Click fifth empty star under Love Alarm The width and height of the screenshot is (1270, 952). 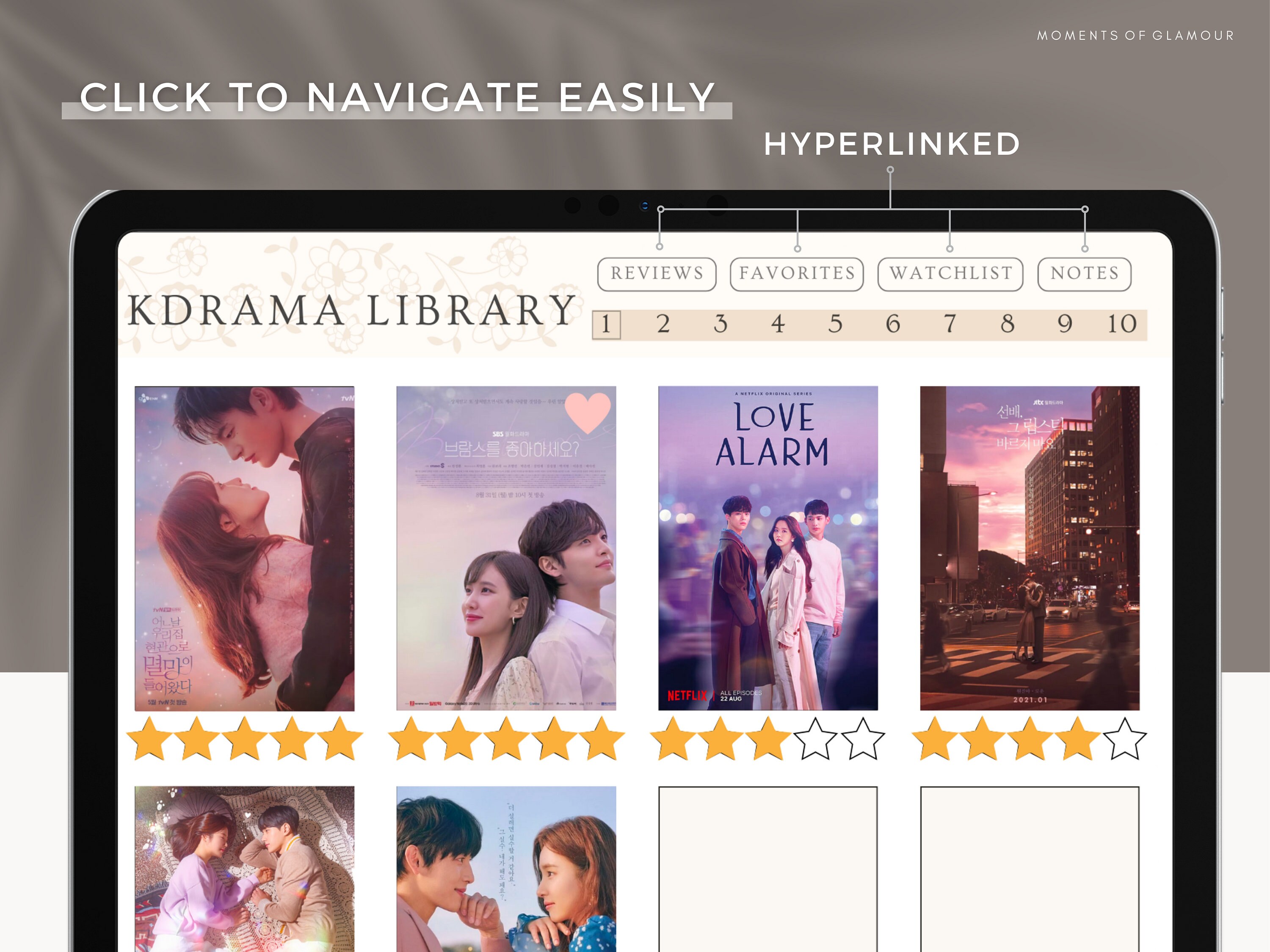(862, 738)
